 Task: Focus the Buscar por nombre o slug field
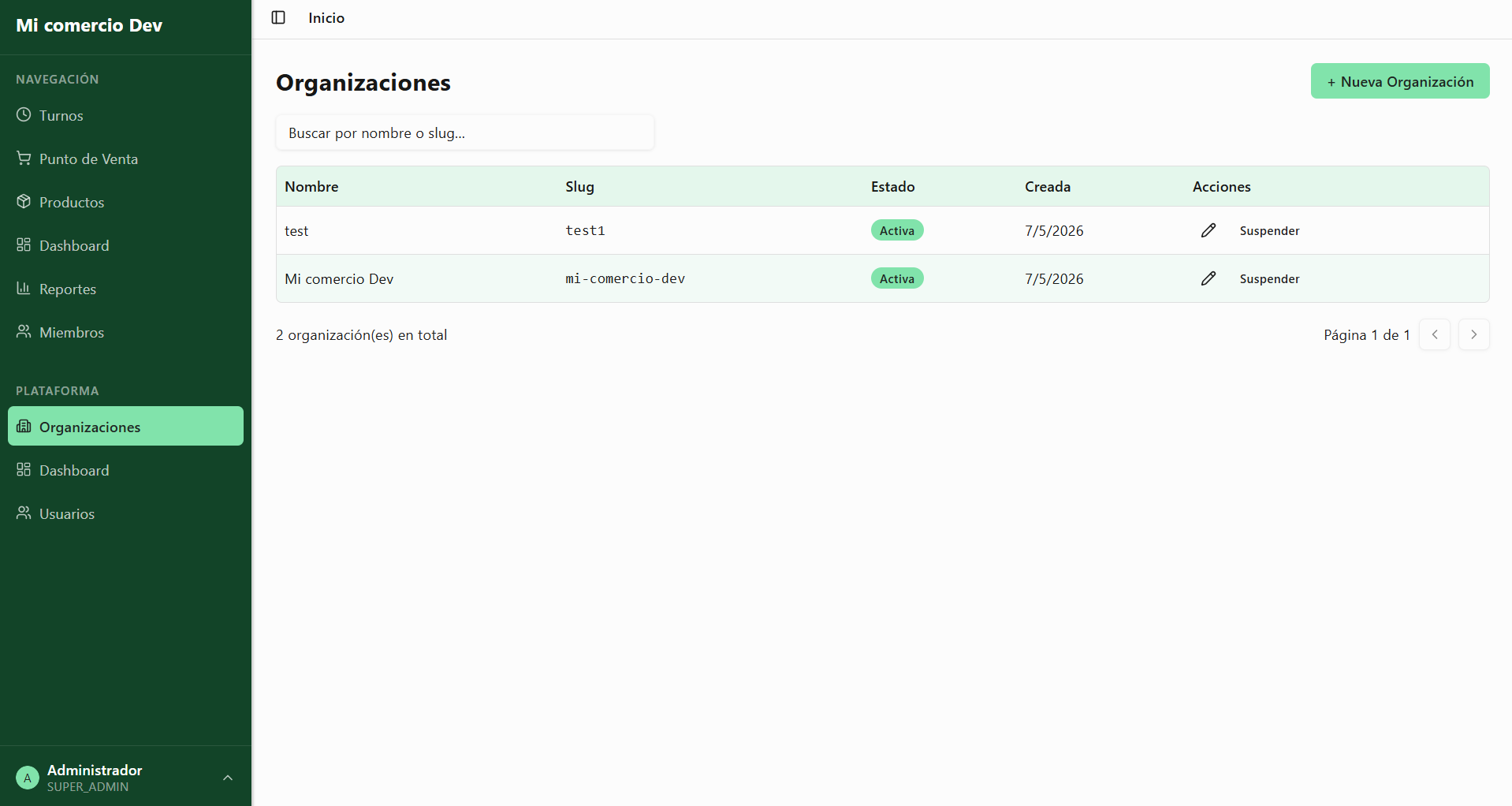pyautogui.click(x=465, y=132)
